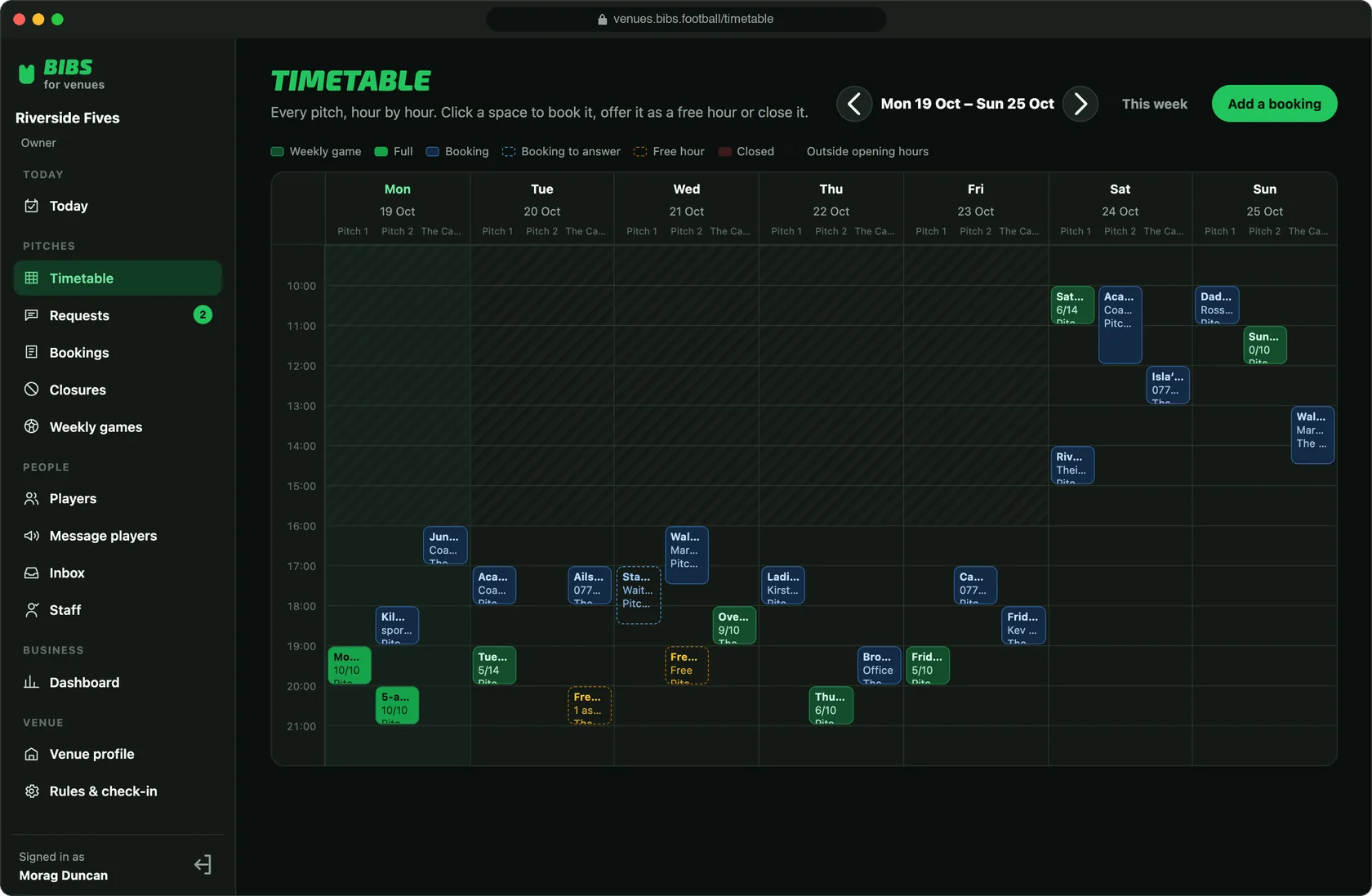
Task: Click the address bar lock icon
Action: (603, 19)
